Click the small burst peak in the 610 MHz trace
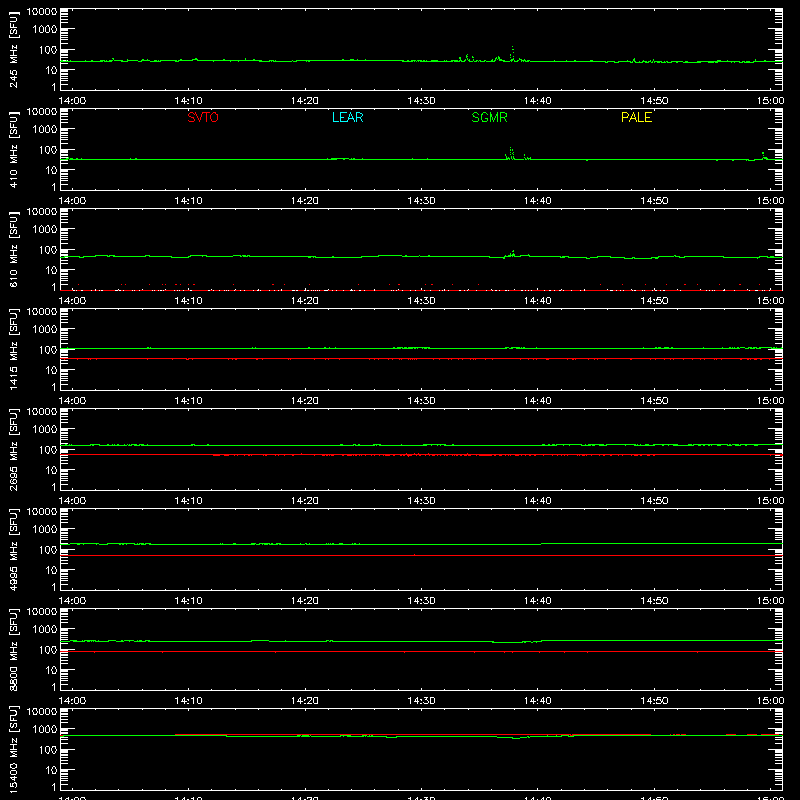This screenshot has height=800, width=800. click(513, 253)
